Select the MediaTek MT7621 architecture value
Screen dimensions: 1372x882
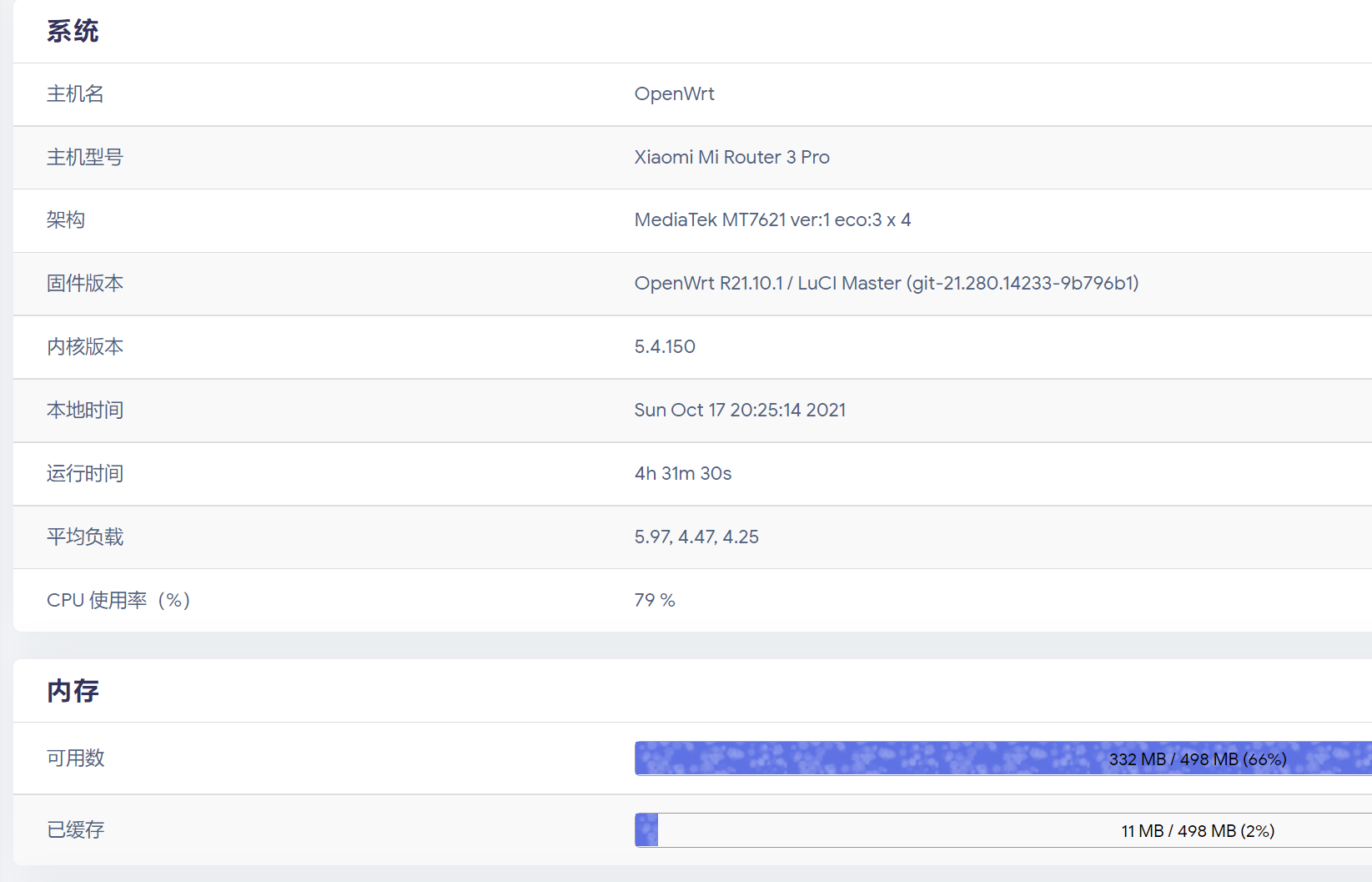coord(772,219)
